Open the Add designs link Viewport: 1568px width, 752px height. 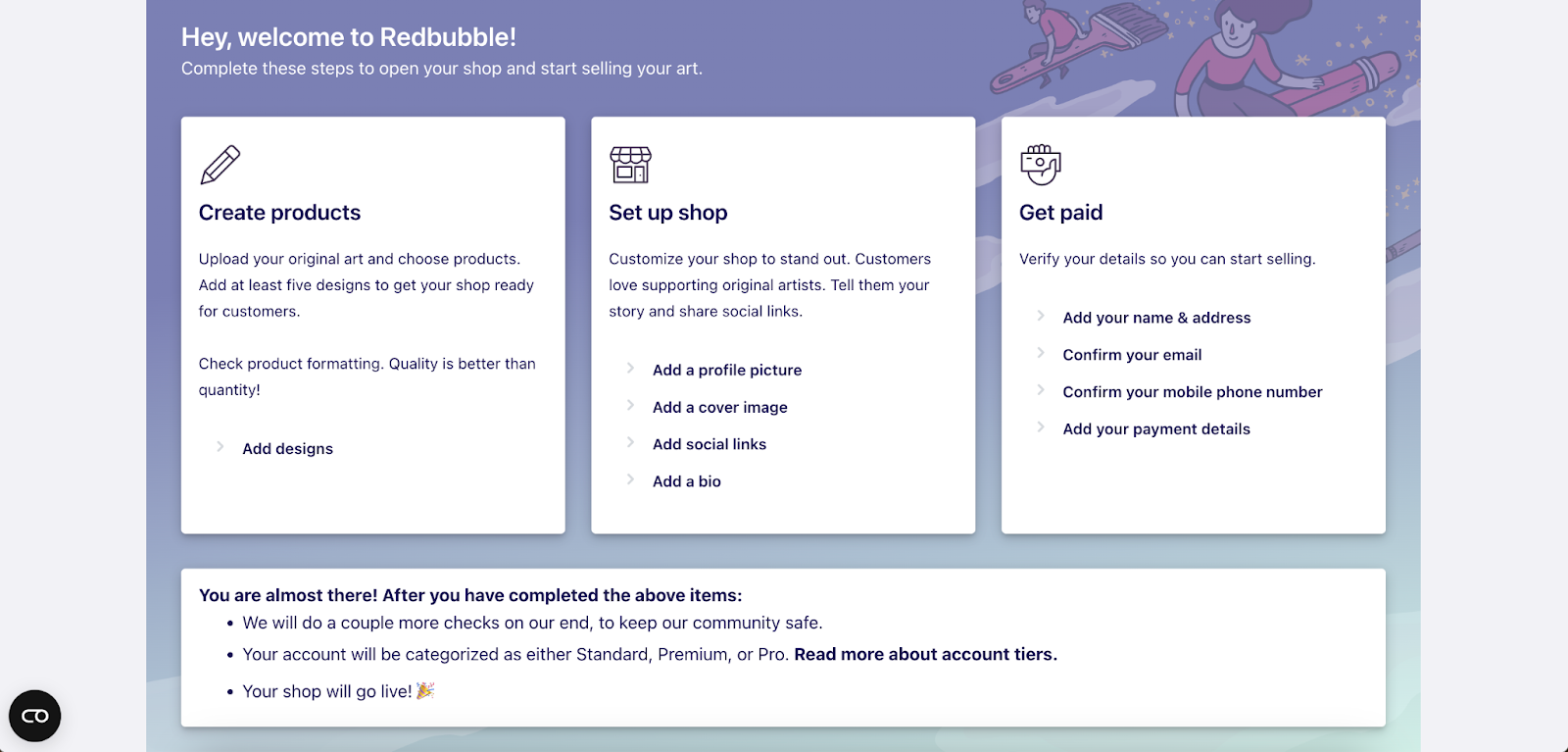pyautogui.click(x=287, y=448)
